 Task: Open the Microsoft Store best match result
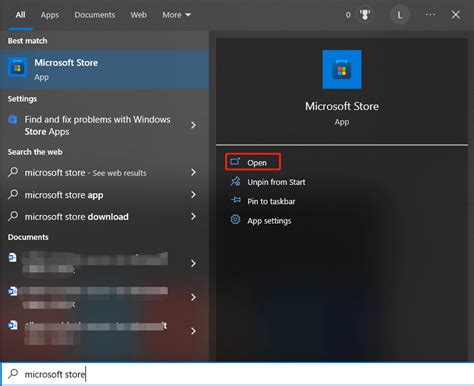click(104, 70)
